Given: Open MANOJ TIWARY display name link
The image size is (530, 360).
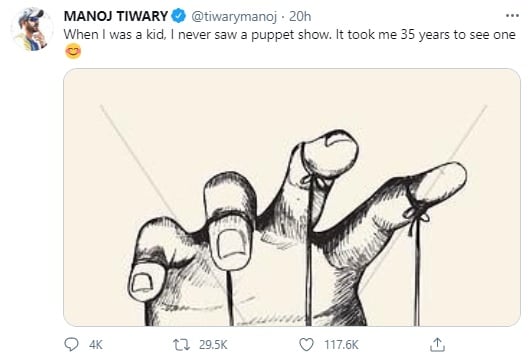Looking at the screenshot, I should click(116, 16).
